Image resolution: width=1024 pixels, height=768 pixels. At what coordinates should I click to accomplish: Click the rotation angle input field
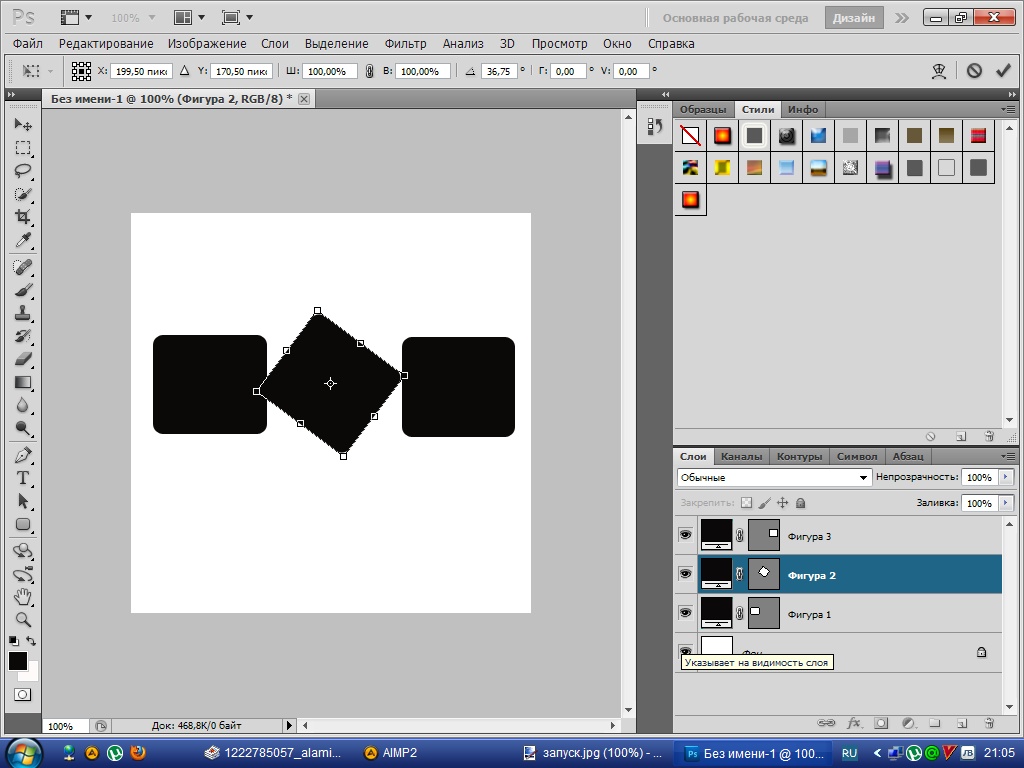498,72
